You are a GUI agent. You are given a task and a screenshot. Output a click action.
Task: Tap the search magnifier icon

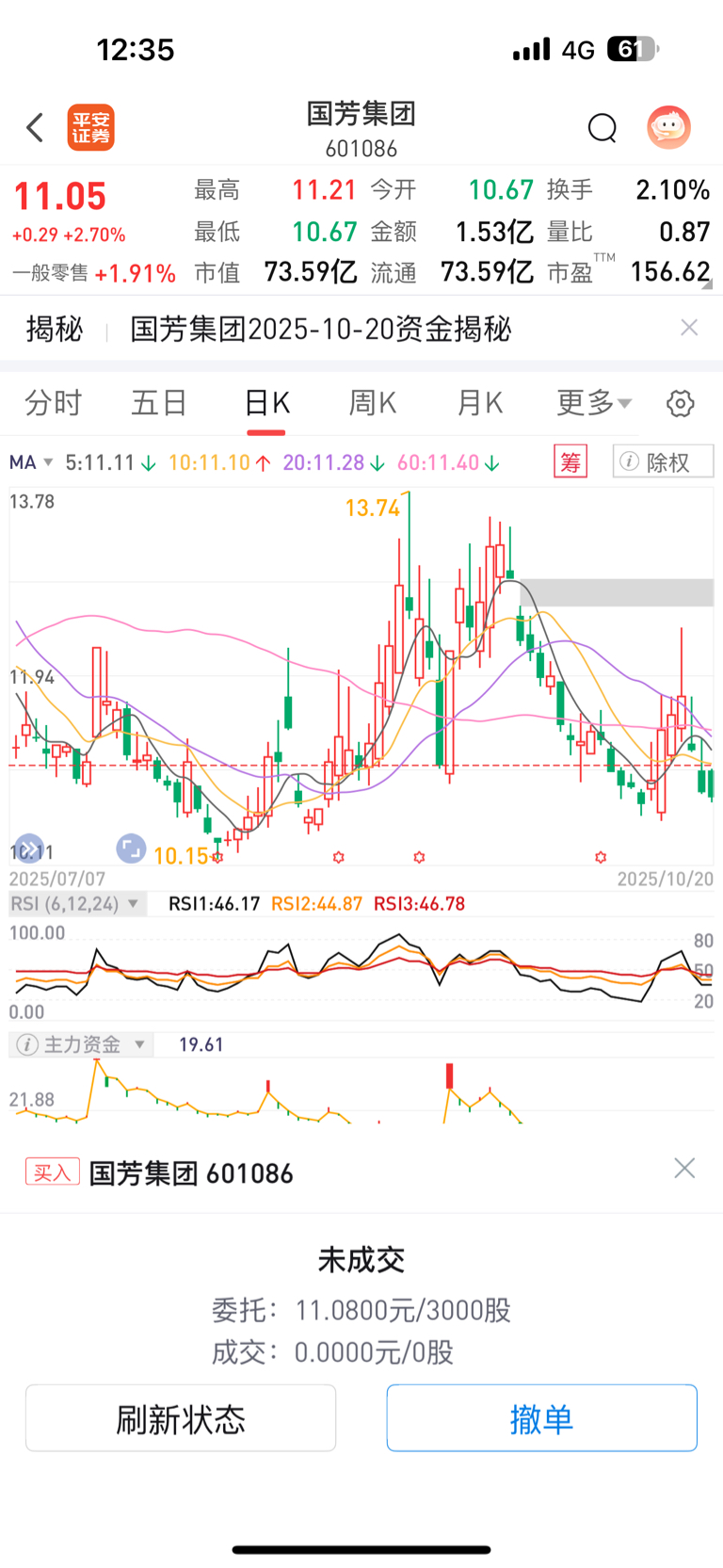pyautogui.click(x=602, y=127)
